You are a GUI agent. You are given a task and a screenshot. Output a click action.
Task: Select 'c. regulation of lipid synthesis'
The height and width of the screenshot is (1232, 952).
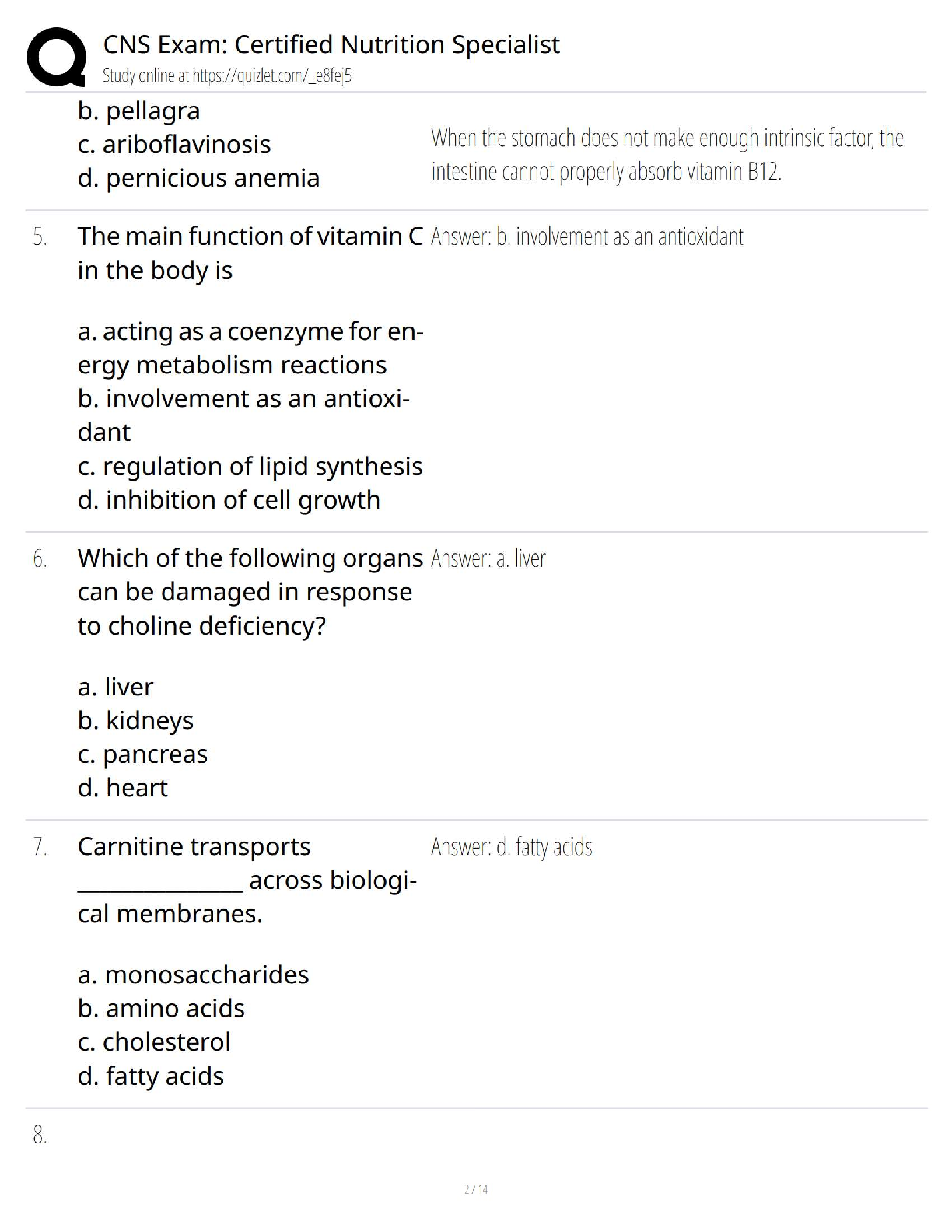click(x=250, y=467)
